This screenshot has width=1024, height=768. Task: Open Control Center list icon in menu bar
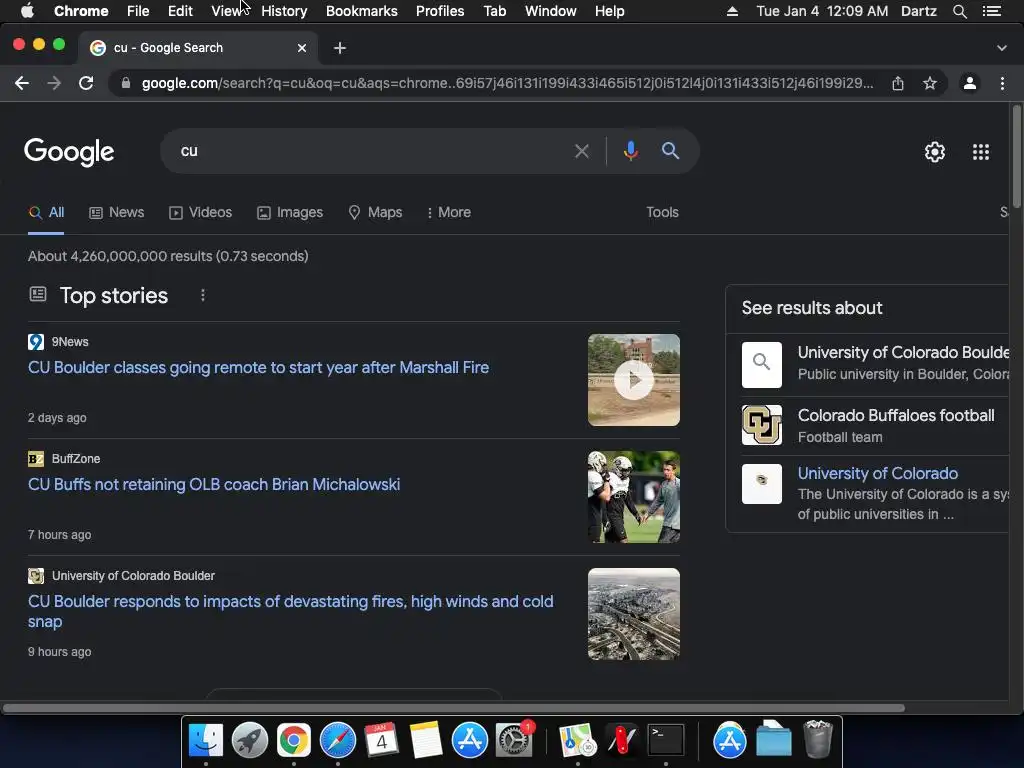click(x=992, y=11)
